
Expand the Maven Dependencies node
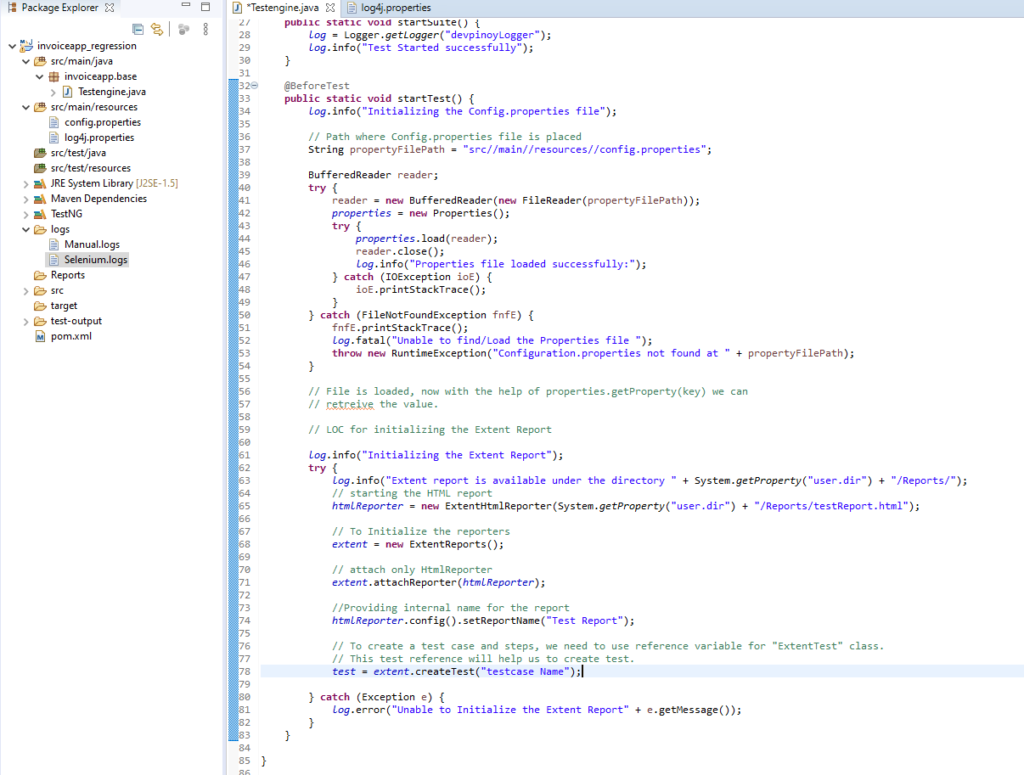(x=26, y=199)
